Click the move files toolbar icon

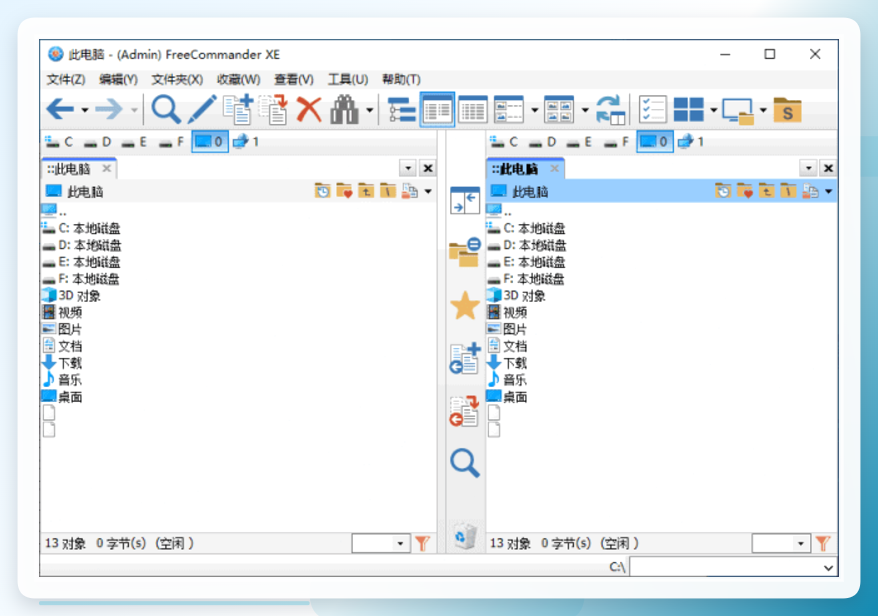(274, 109)
